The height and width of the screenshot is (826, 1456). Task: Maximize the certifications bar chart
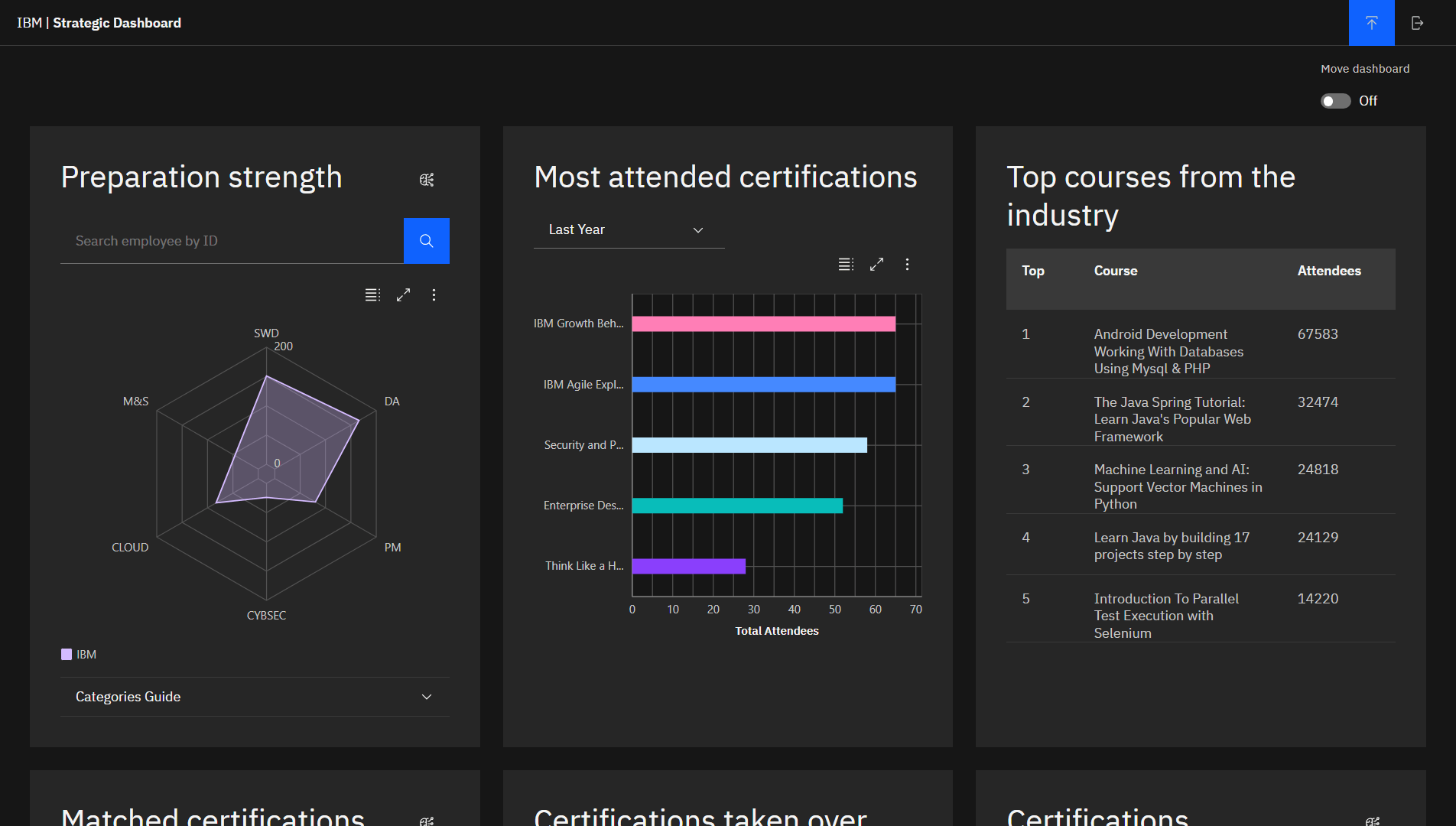coord(876,265)
